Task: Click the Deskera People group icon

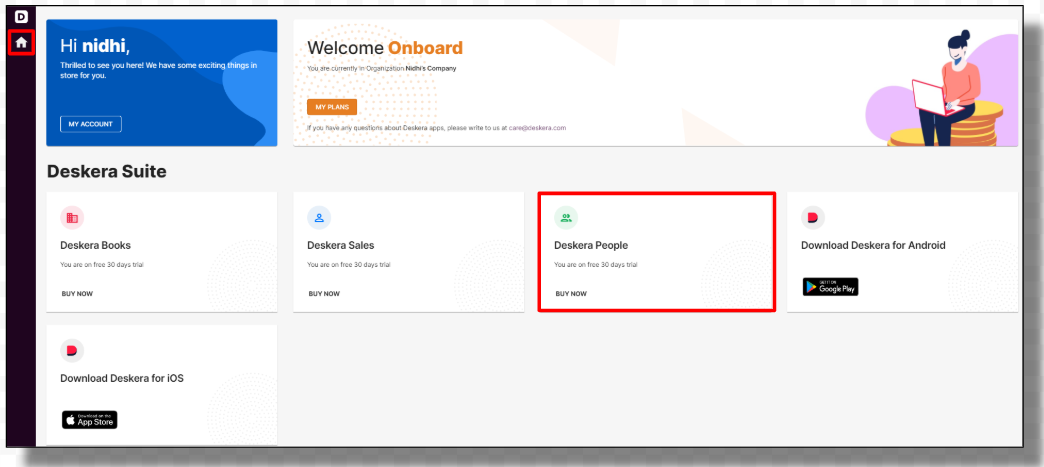Action: pos(566,218)
